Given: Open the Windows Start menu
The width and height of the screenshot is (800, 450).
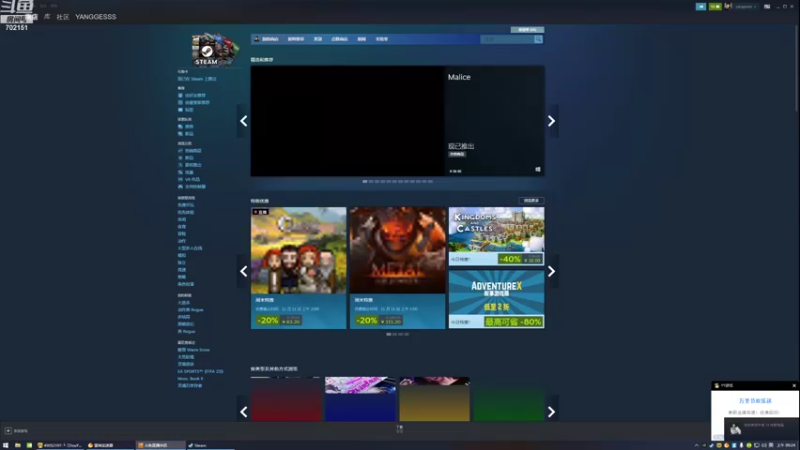Looking at the screenshot, I should 6,445.
